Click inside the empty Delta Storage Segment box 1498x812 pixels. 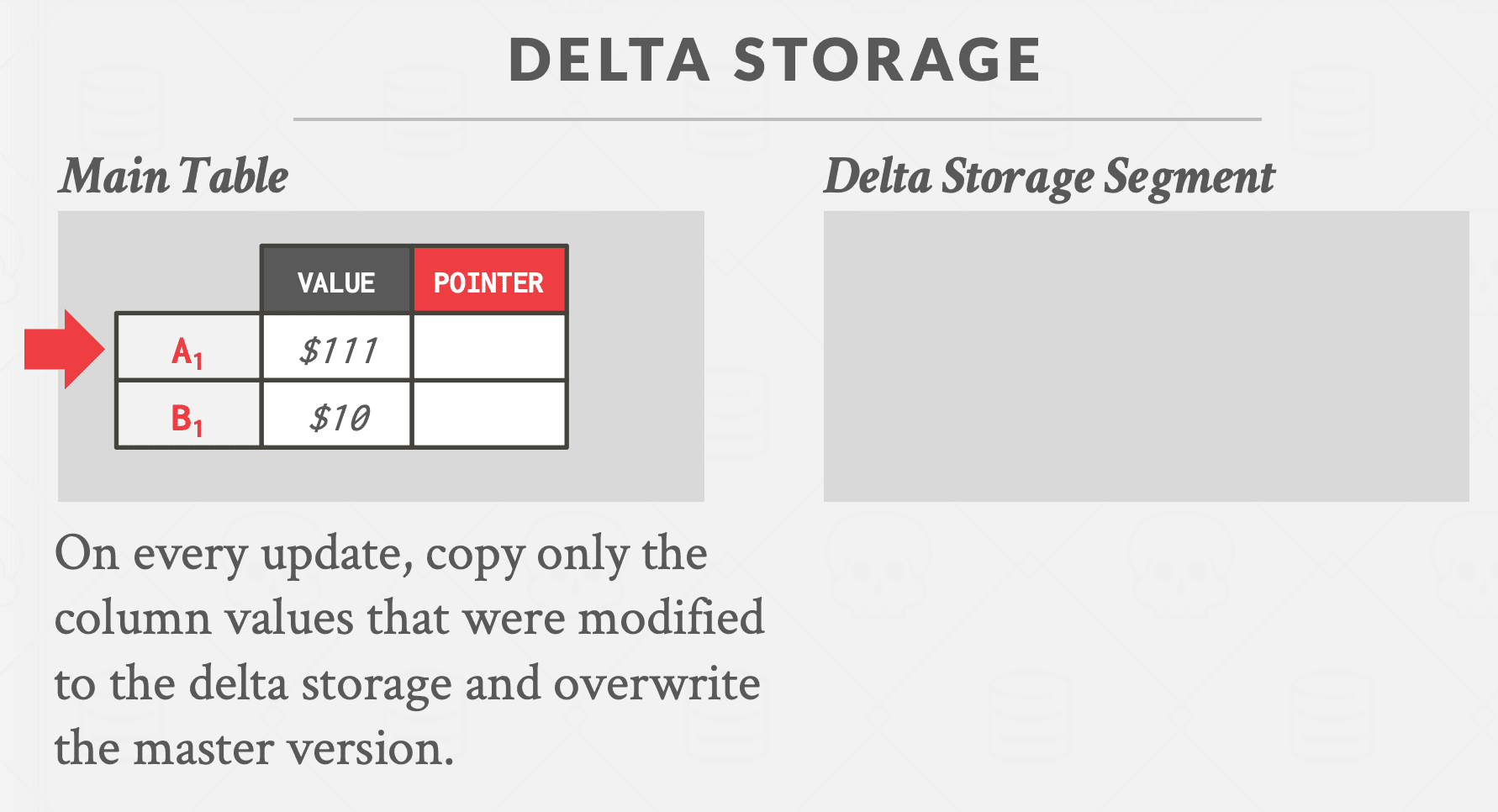click(x=1146, y=356)
